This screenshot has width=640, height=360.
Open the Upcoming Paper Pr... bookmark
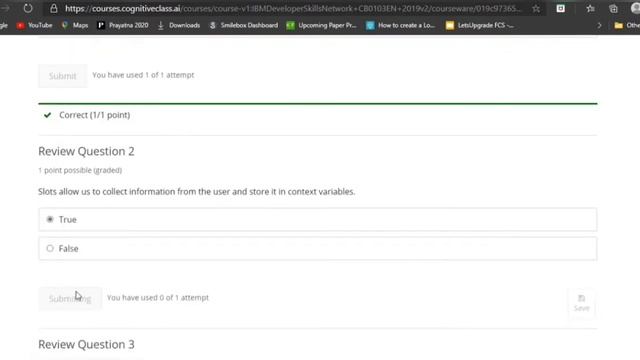pos(321,25)
